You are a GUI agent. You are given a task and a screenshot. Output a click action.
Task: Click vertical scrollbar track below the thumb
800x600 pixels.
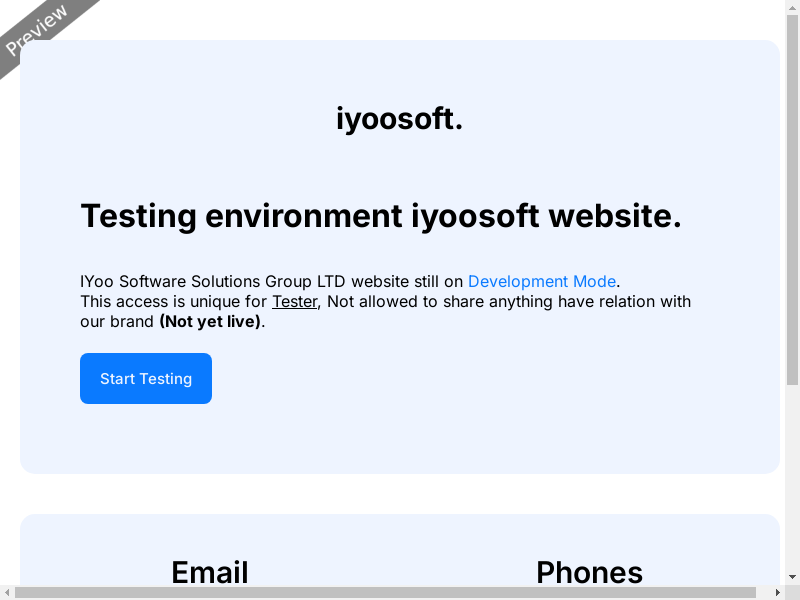[792, 480]
